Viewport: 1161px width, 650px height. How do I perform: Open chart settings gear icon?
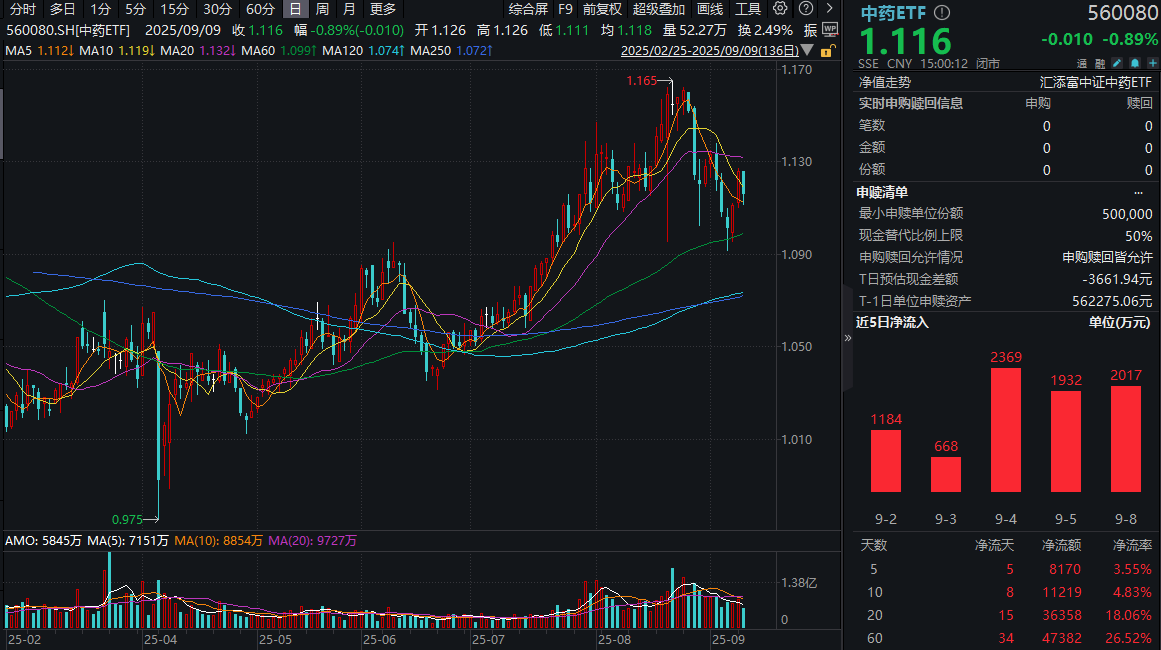click(x=780, y=9)
